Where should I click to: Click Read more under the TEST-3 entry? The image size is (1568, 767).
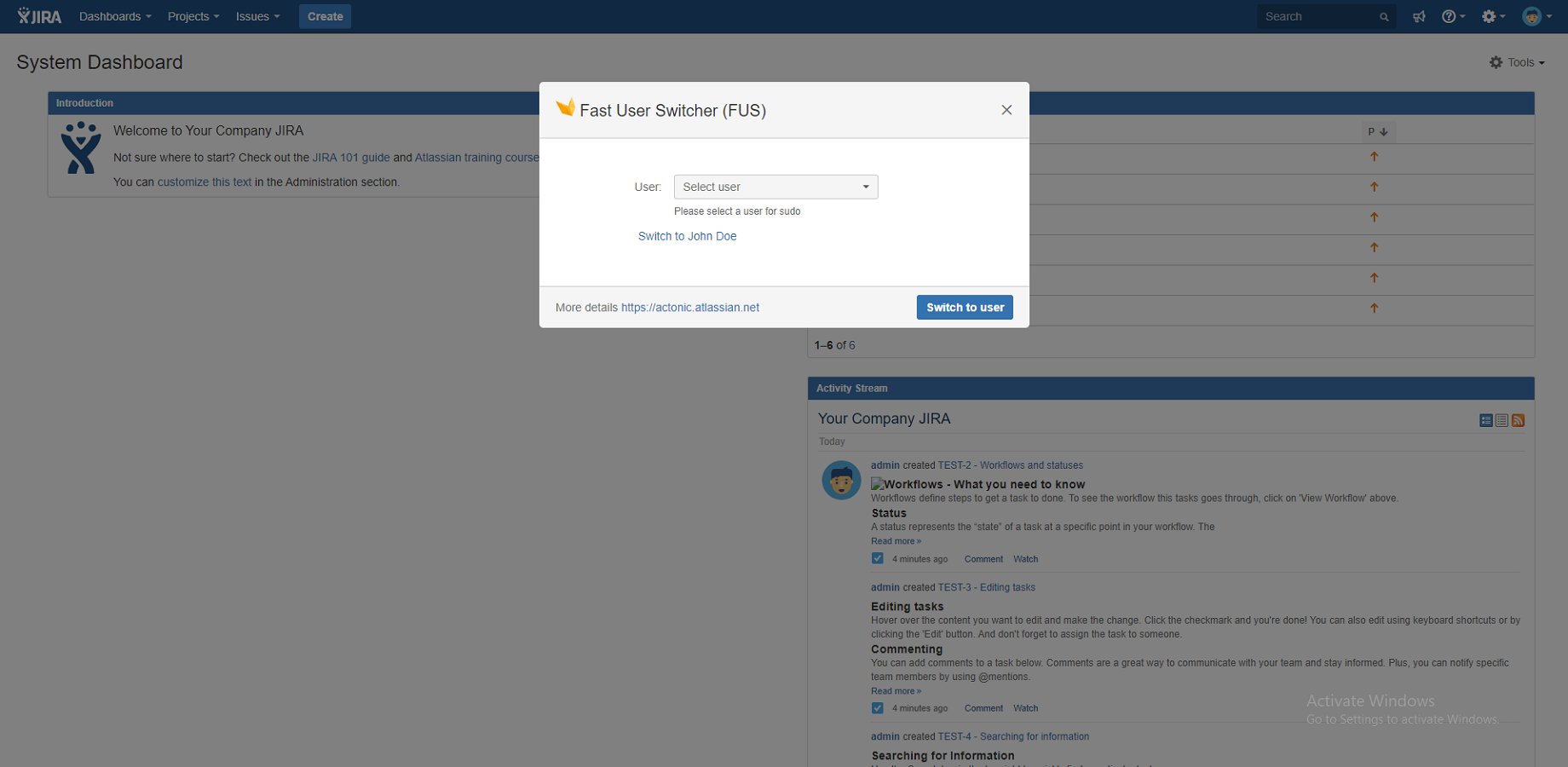(896, 691)
